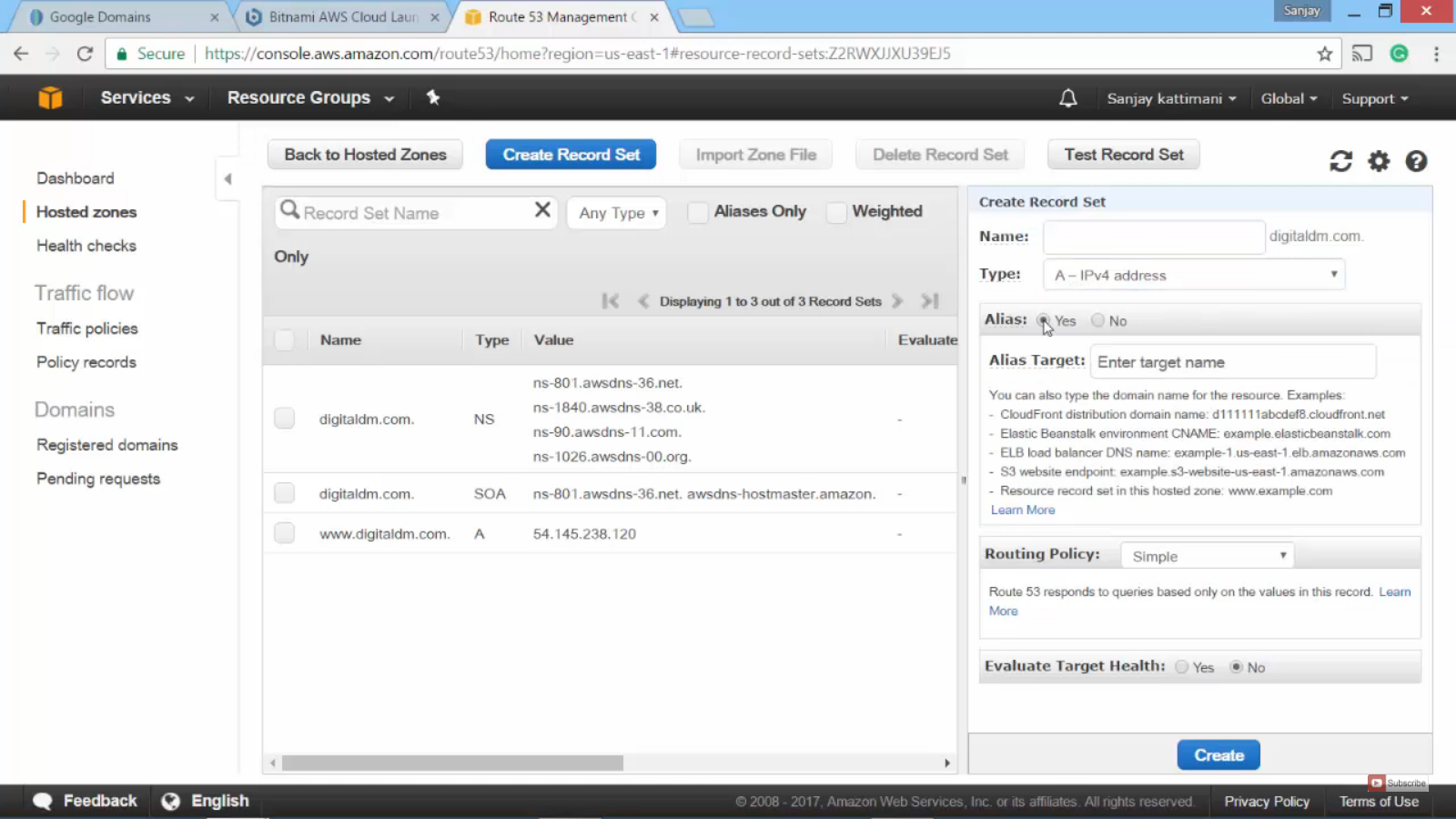Screen dimensions: 1456x819
Task: Click the AWS cube logo icon
Action: pos(50,97)
